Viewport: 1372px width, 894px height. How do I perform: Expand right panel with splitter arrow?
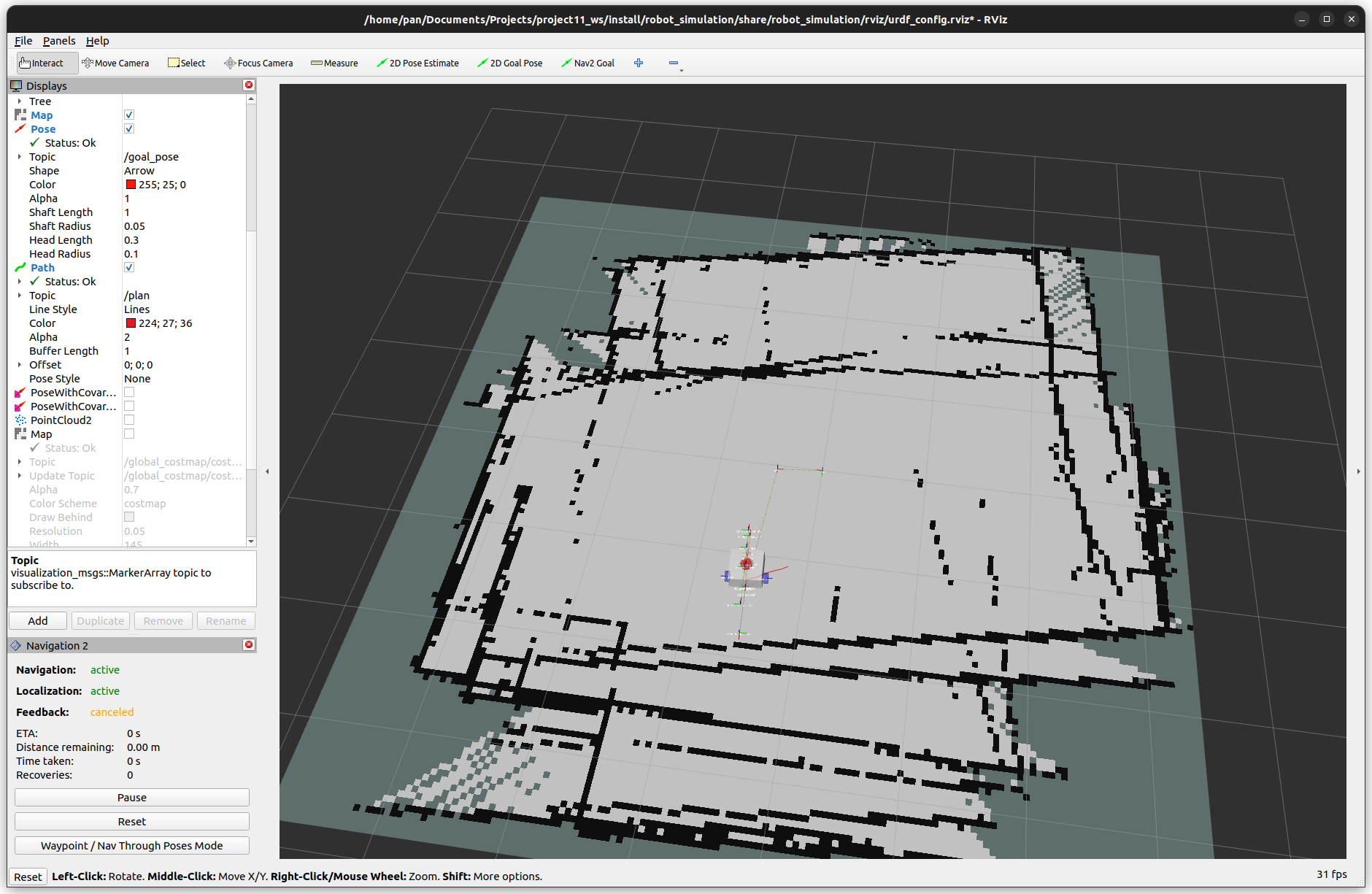[x=1358, y=471]
